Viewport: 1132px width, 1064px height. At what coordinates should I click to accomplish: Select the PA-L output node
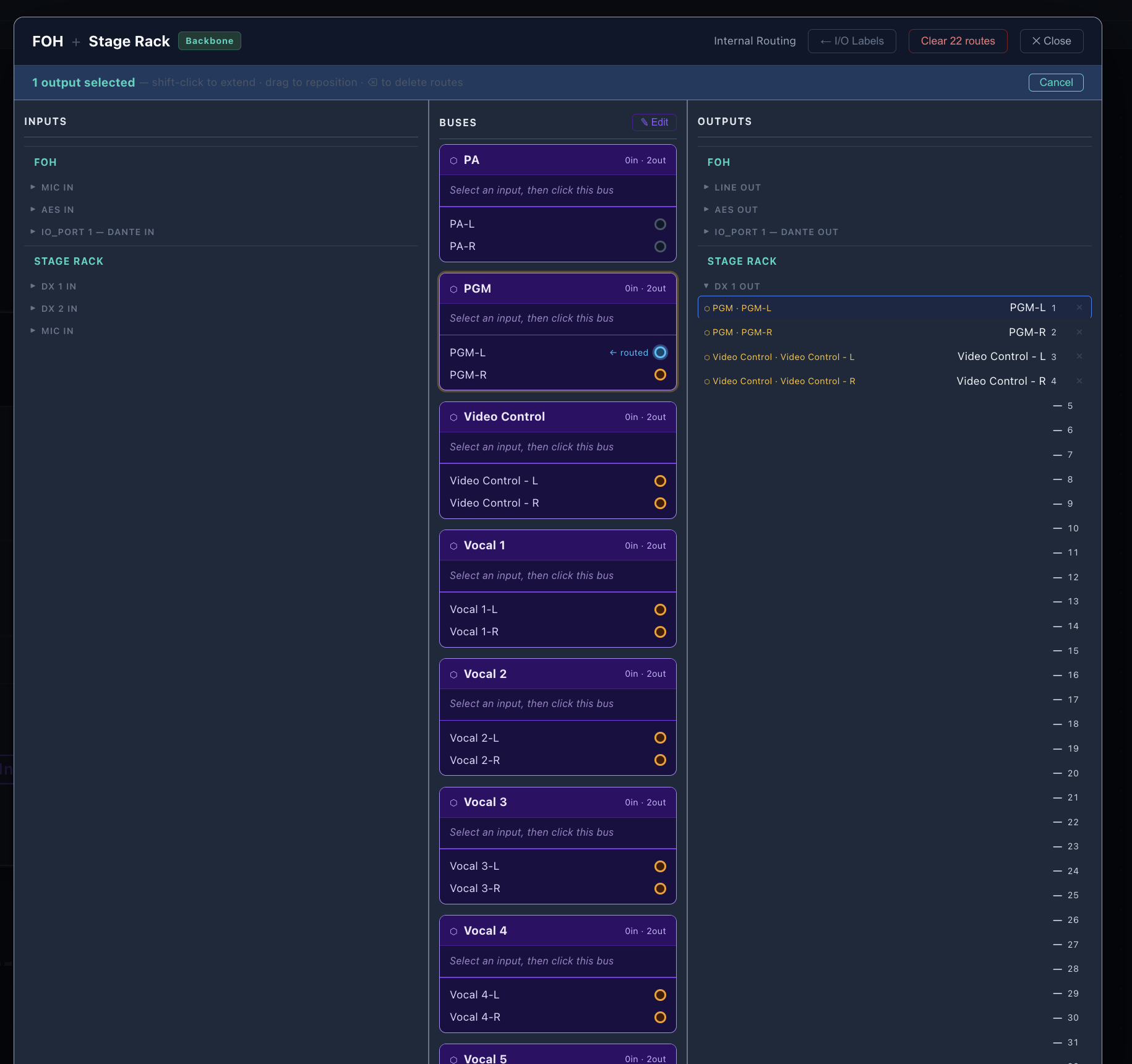(660, 224)
